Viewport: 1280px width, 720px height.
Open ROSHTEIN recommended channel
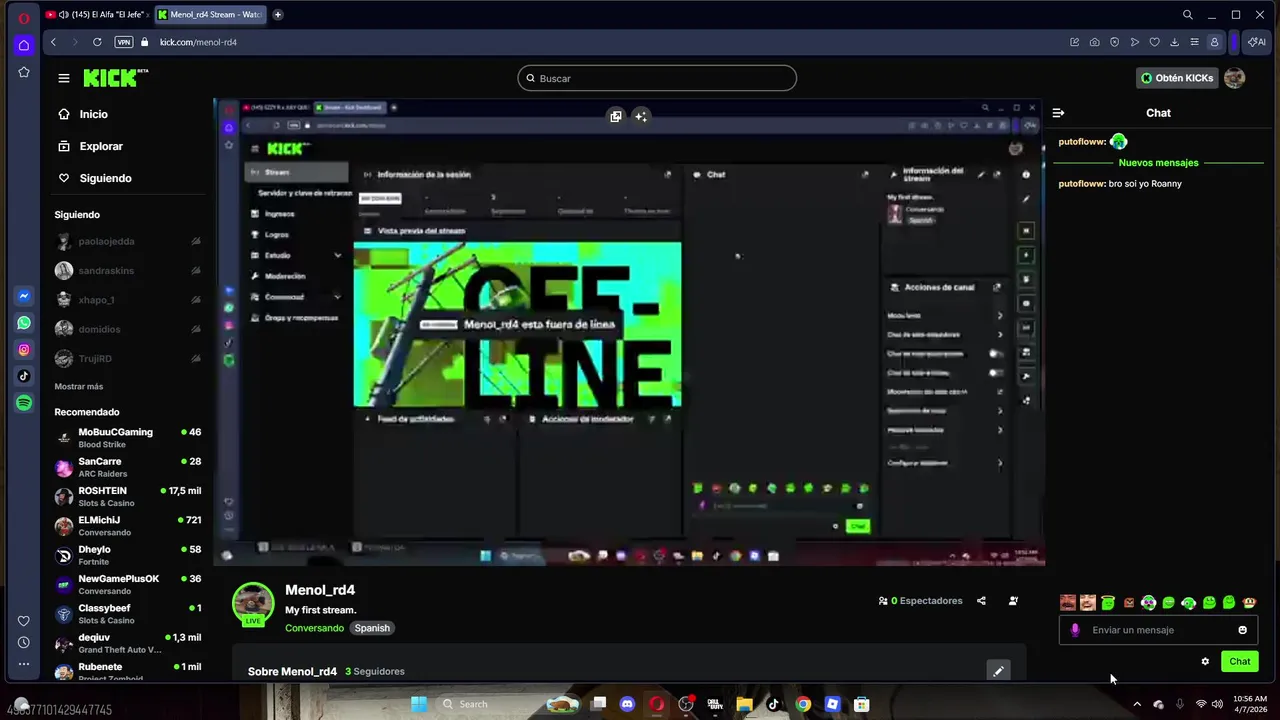pos(128,496)
